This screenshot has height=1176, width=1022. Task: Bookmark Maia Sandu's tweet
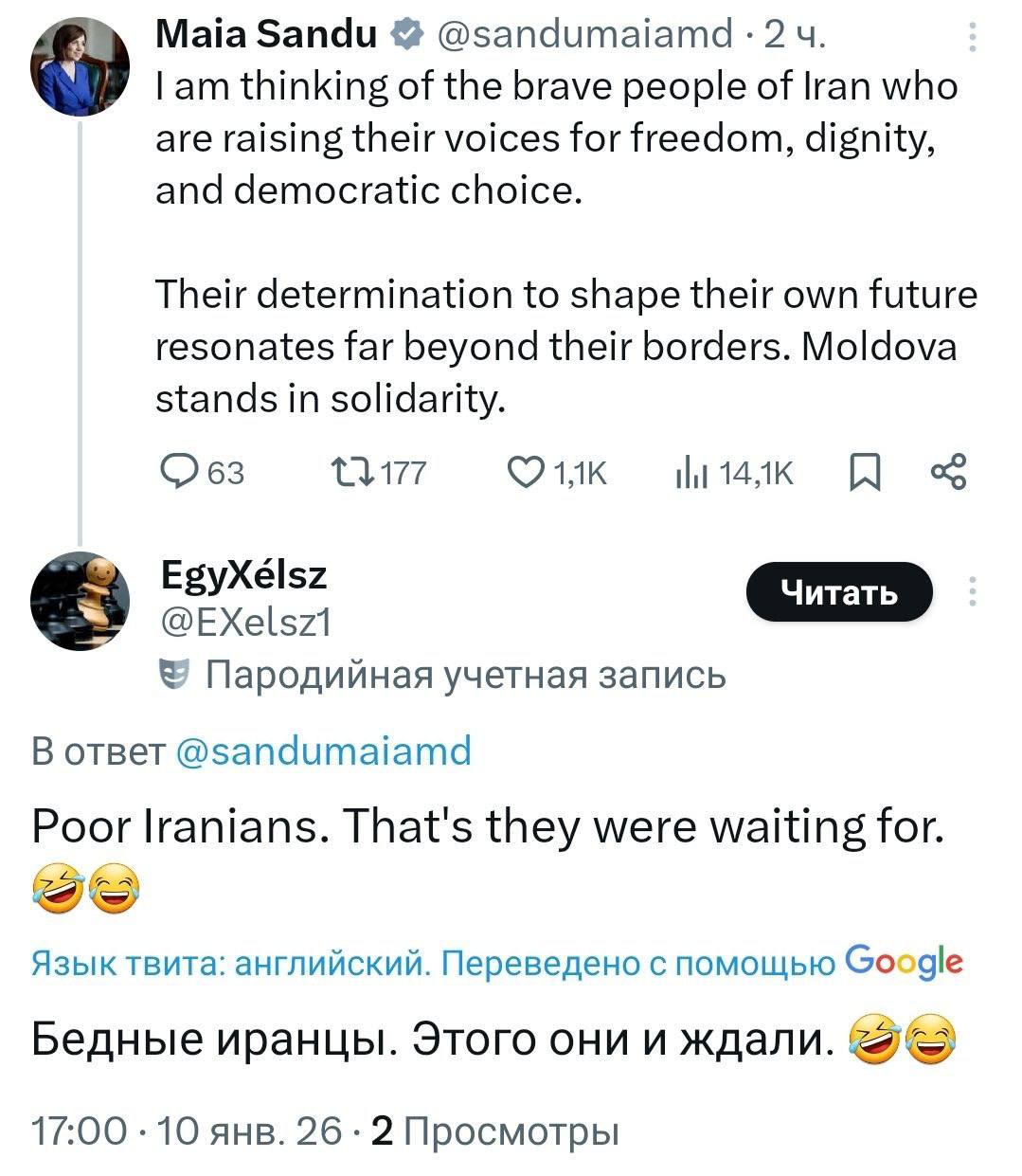click(864, 471)
